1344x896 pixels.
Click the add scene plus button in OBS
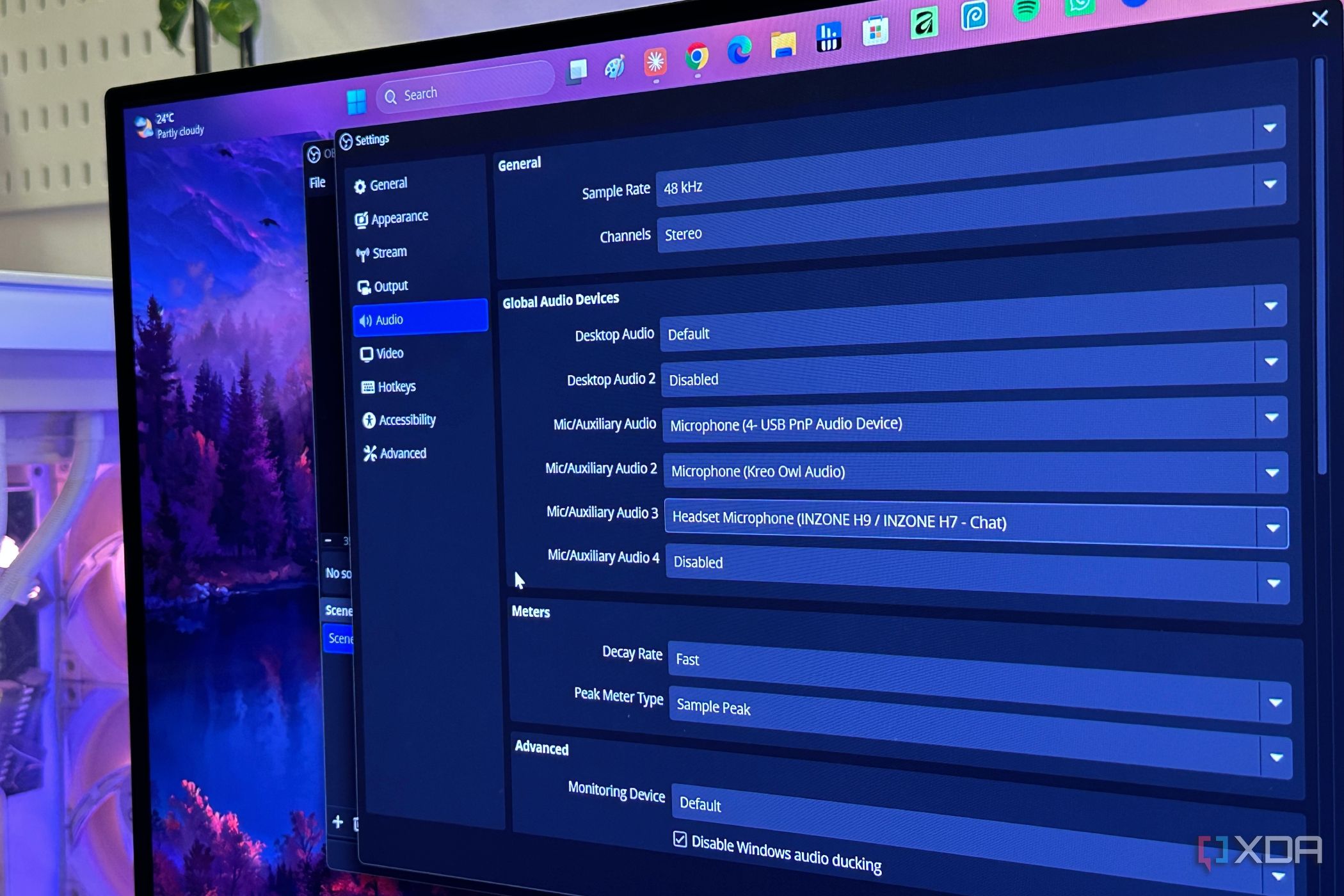click(x=338, y=822)
